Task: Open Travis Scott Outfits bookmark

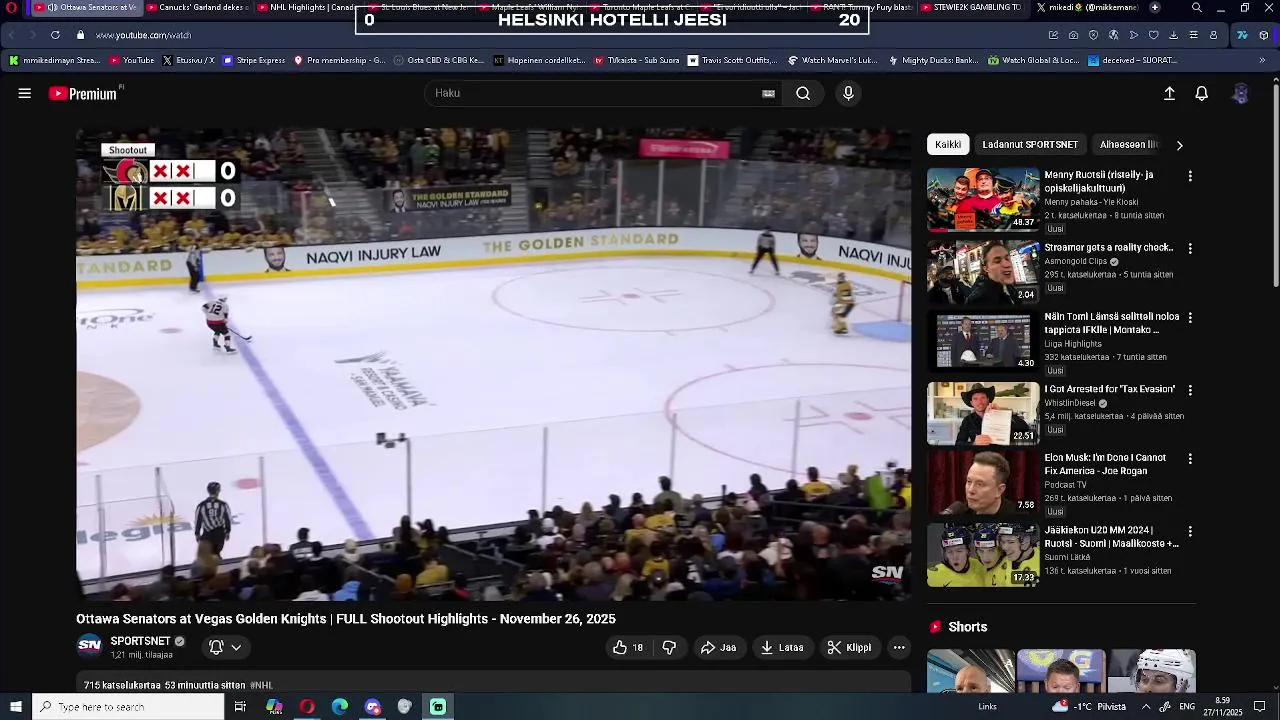Action: click(x=732, y=60)
